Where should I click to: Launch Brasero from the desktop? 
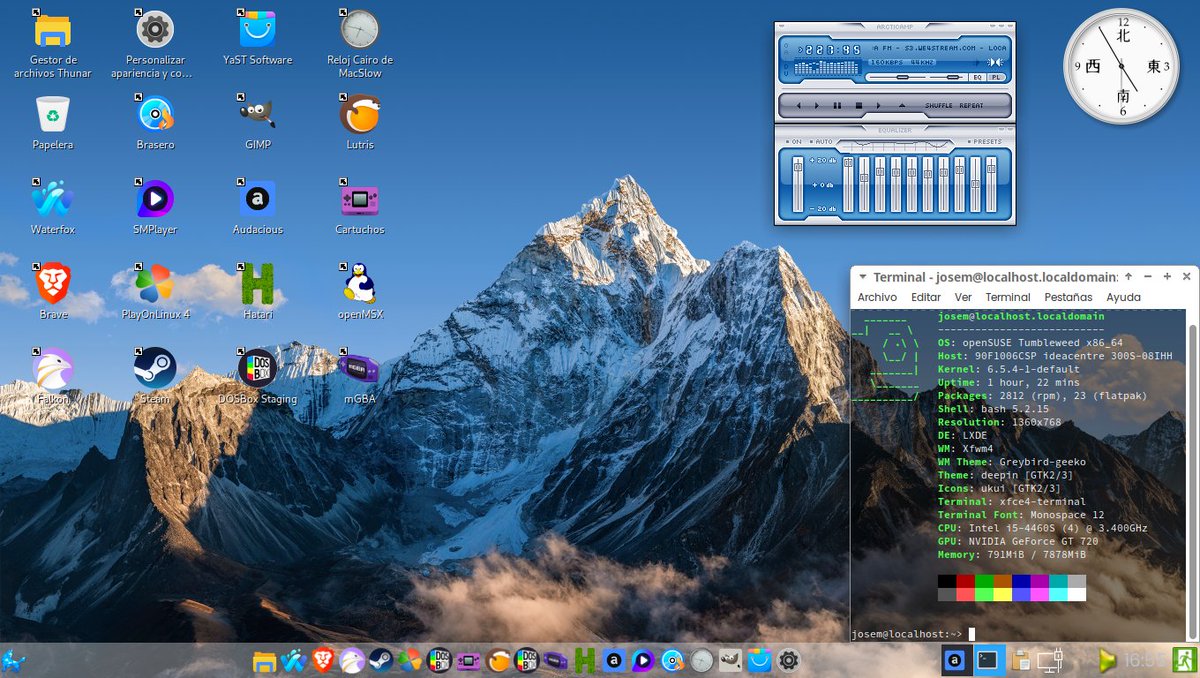coord(155,122)
